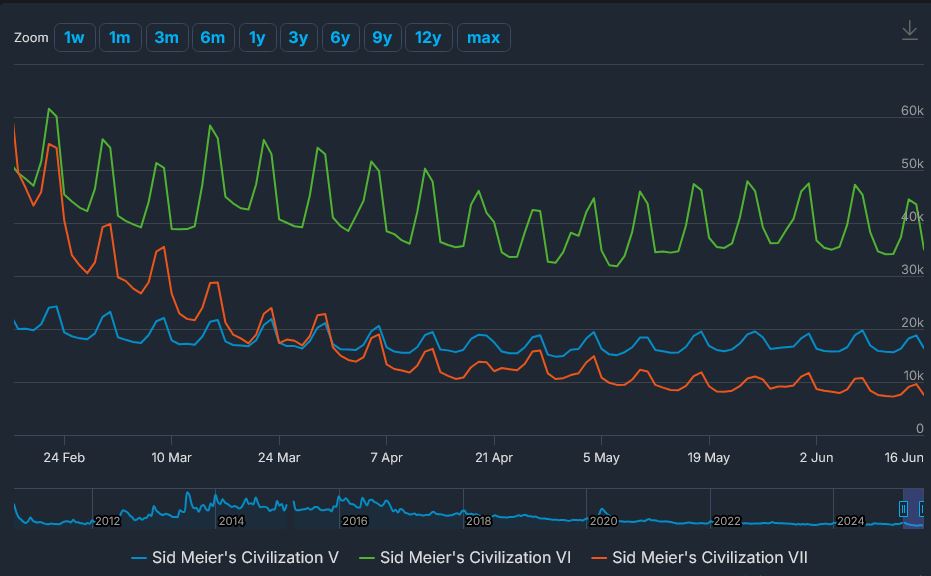This screenshot has height=576, width=931.
Task: Click the 2018 marker in the navigator
Action: (x=478, y=521)
